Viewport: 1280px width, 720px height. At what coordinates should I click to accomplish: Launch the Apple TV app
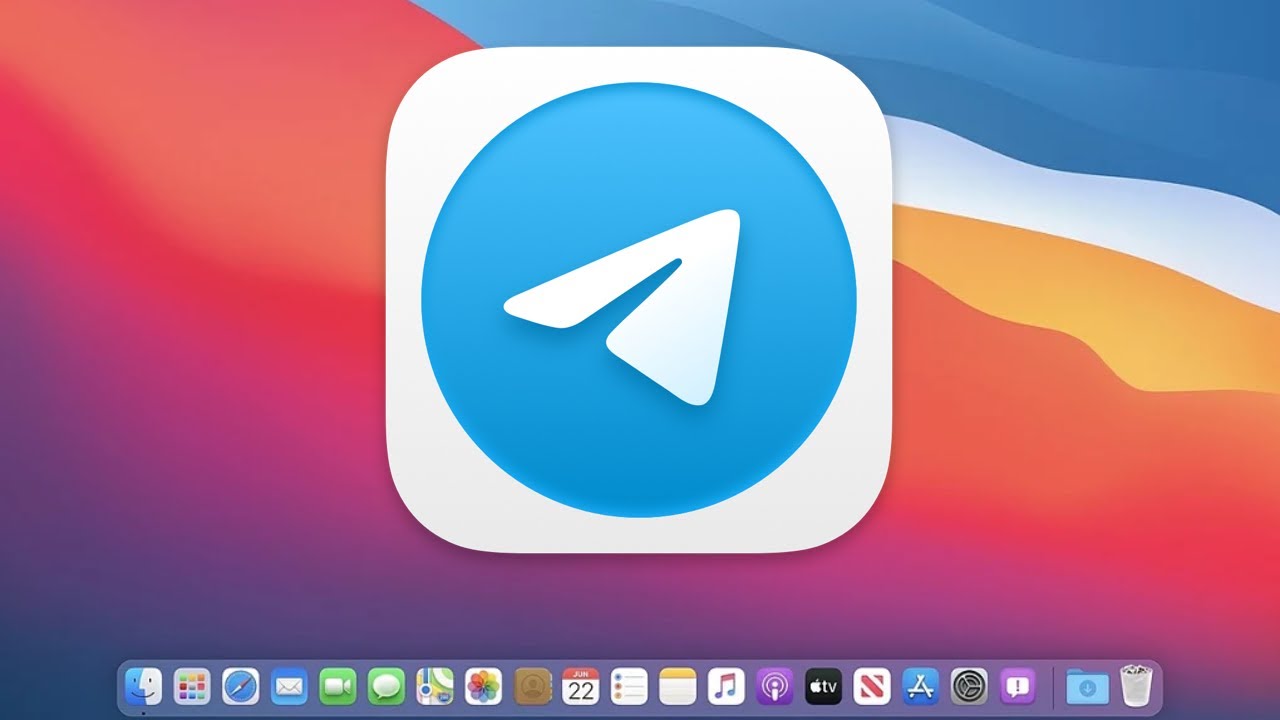coord(823,686)
